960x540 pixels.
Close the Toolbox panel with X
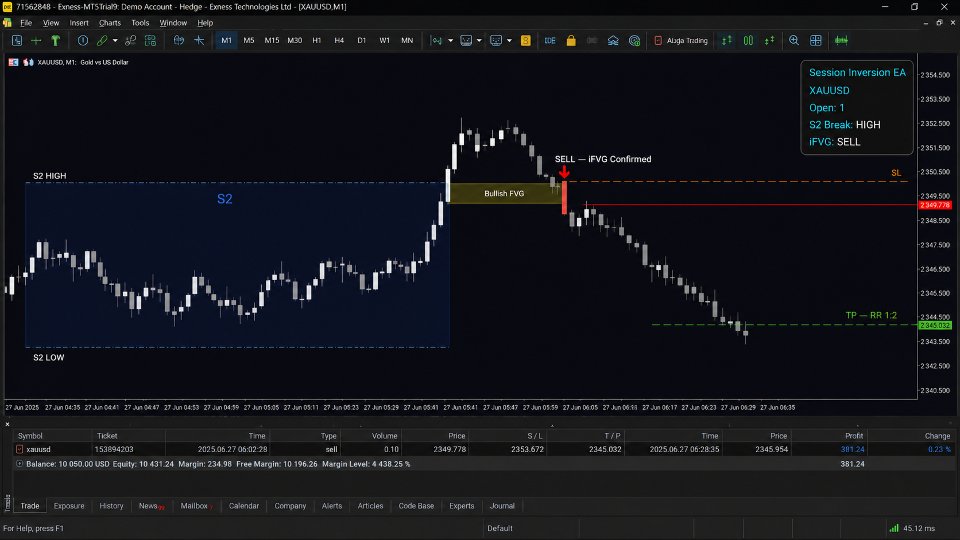(7, 424)
